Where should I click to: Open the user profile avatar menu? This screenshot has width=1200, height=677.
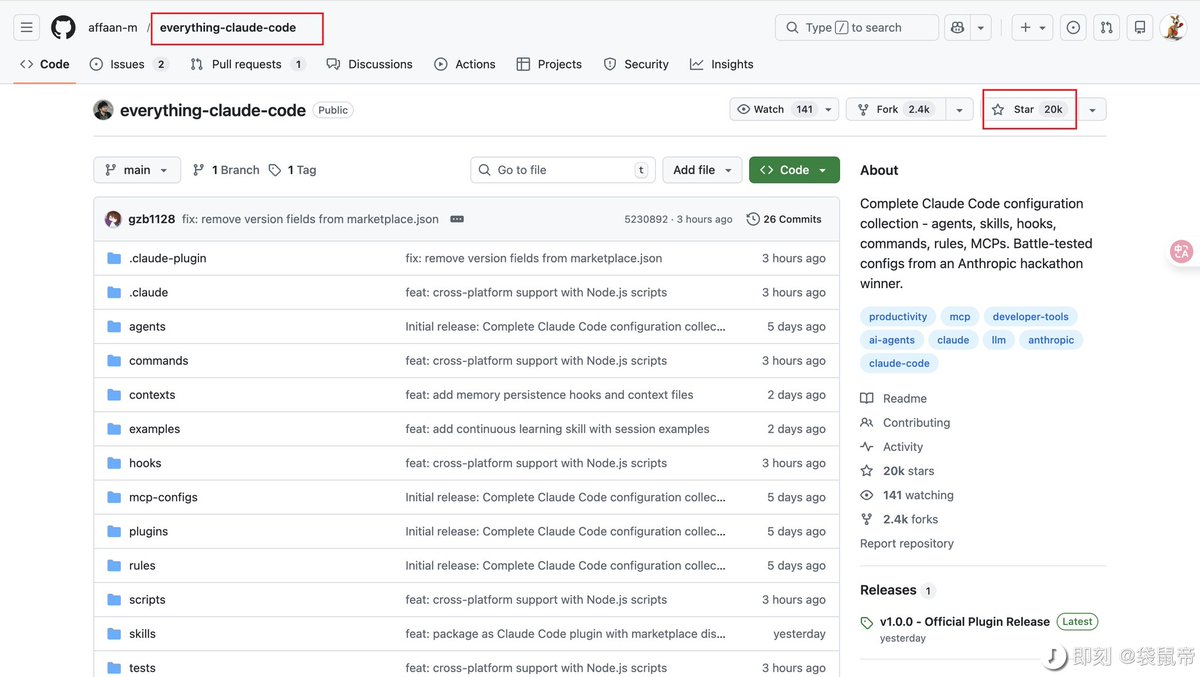(1173, 28)
